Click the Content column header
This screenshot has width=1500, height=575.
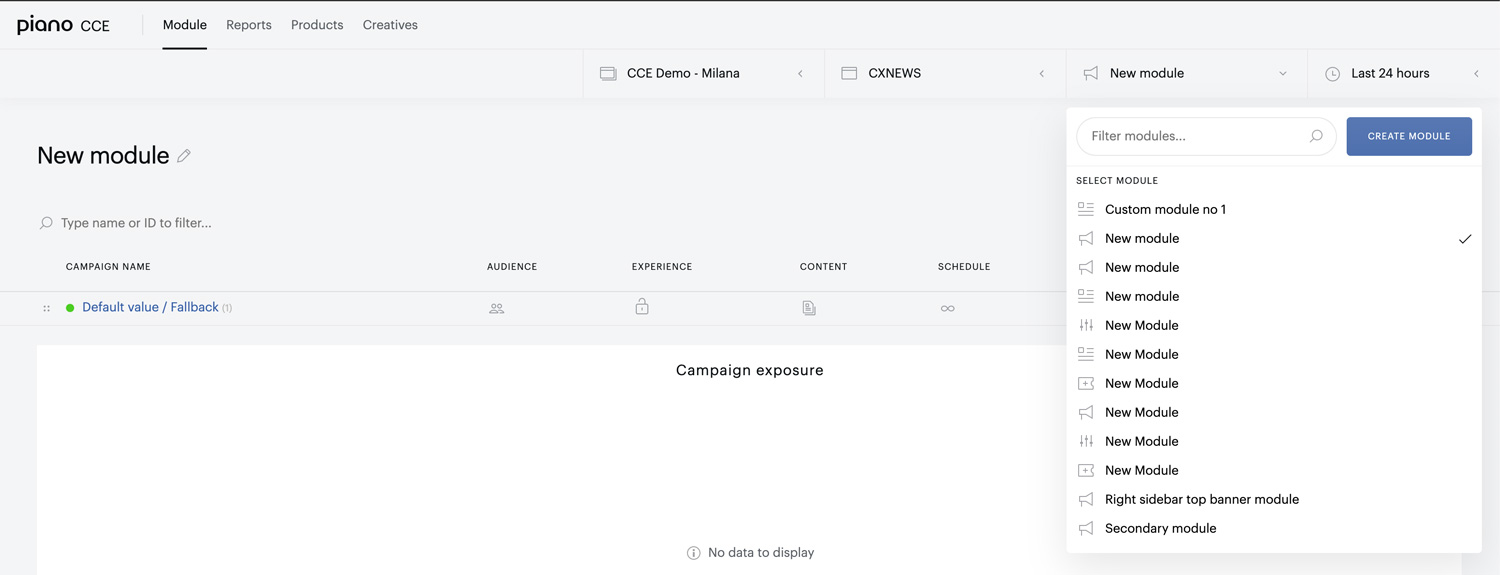[823, 267]
